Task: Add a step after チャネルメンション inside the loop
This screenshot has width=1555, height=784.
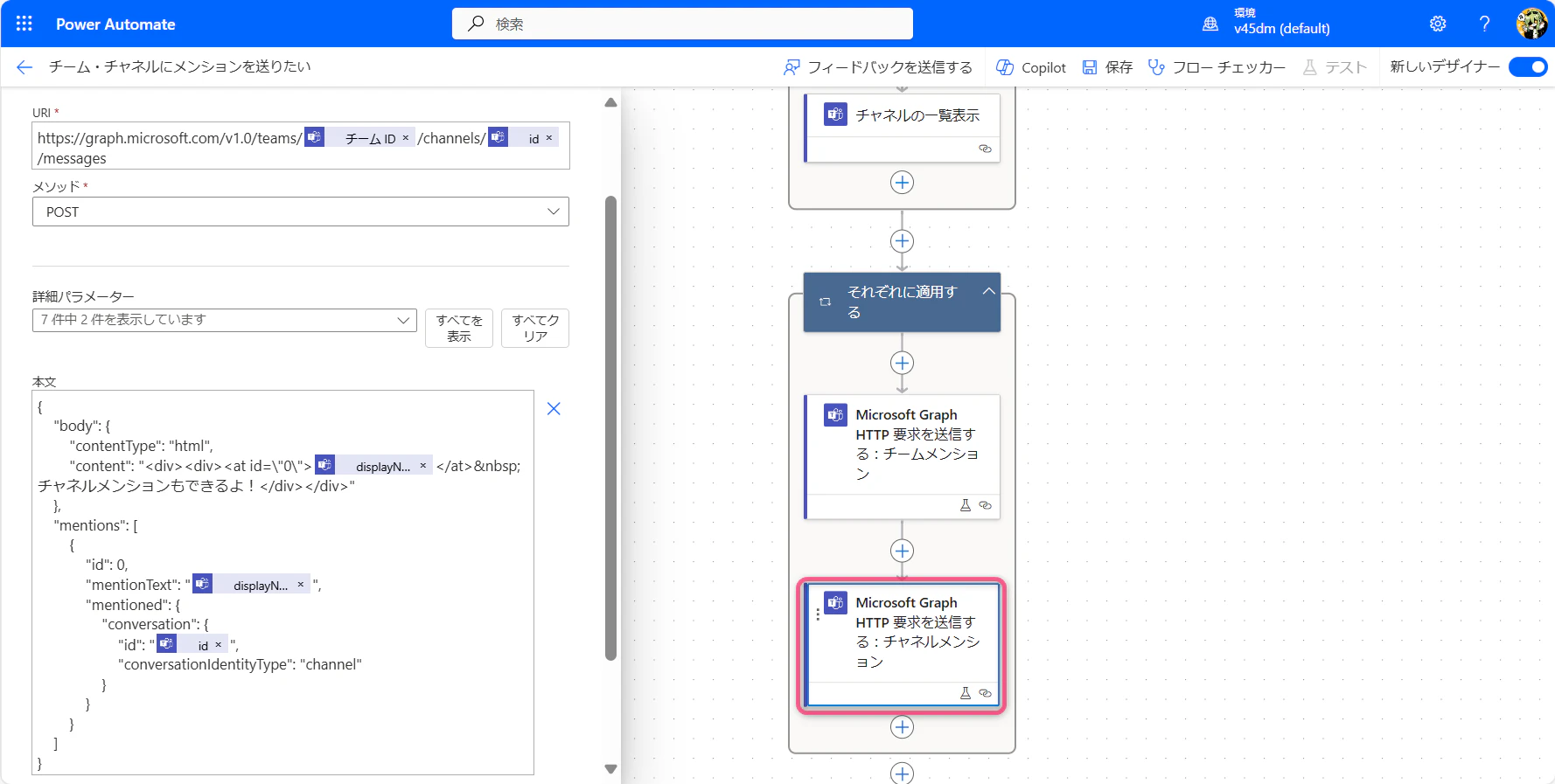Action: 902,727
